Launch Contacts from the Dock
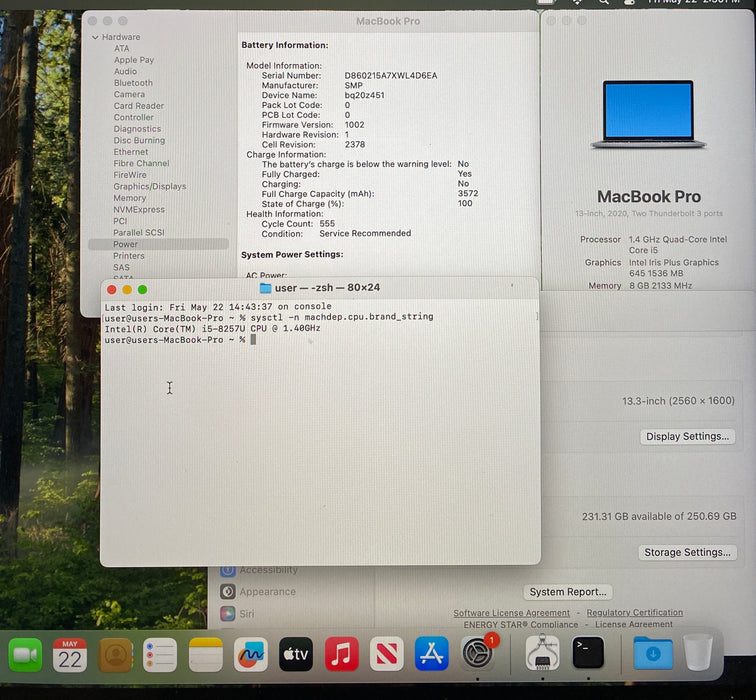 pyautogui.click(x=115, y=655)
